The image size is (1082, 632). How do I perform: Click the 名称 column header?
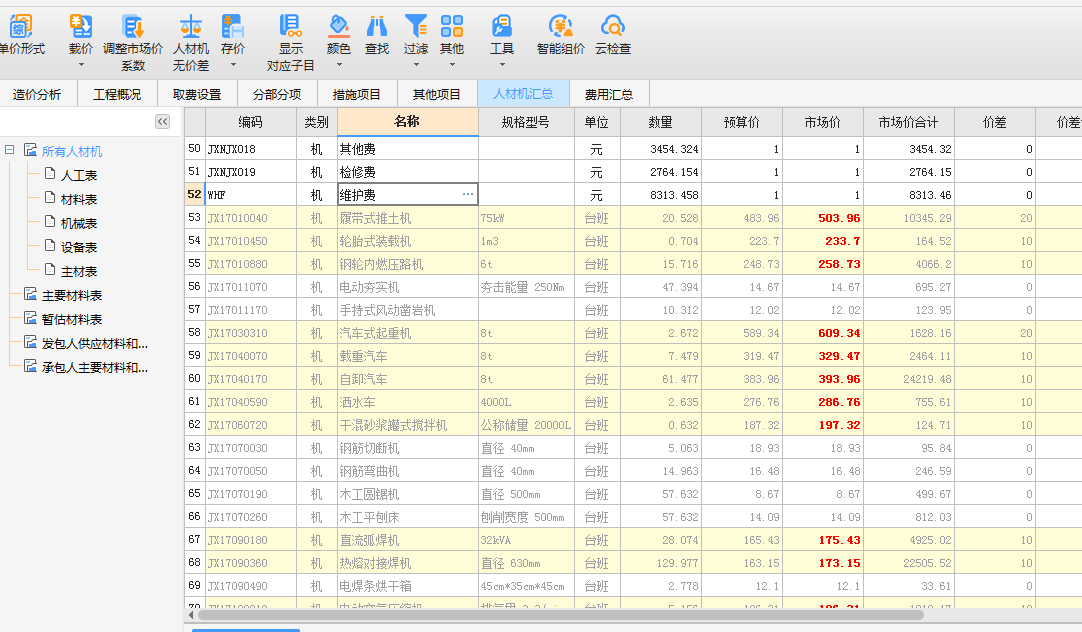407,121
